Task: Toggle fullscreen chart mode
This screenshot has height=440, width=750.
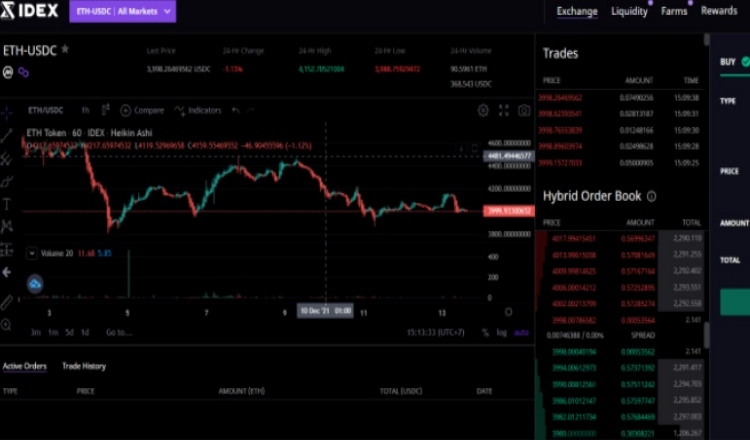Action: [x=504, y=110]
